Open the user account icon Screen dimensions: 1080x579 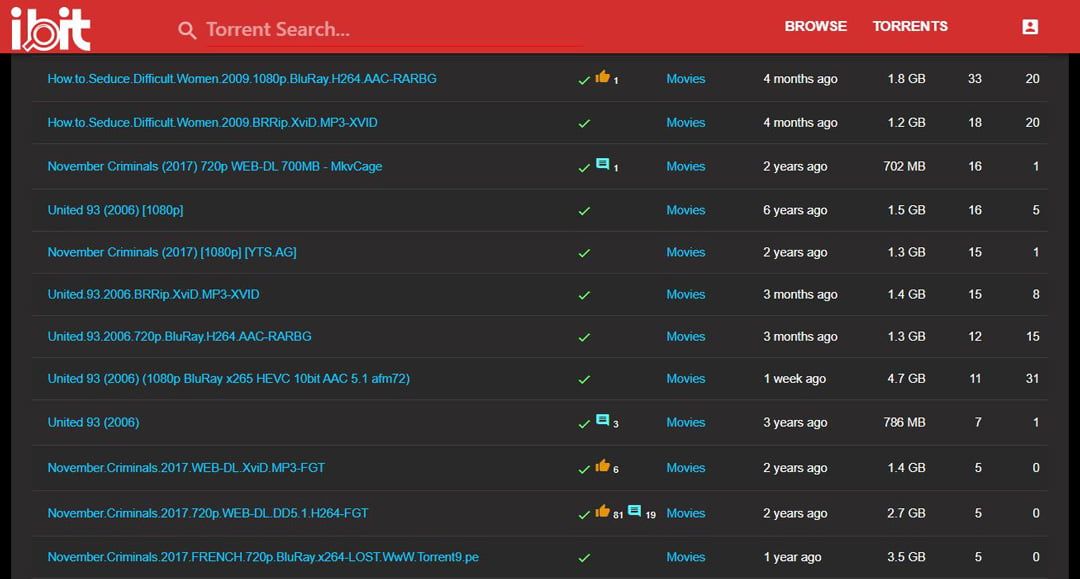point(1030,26)
